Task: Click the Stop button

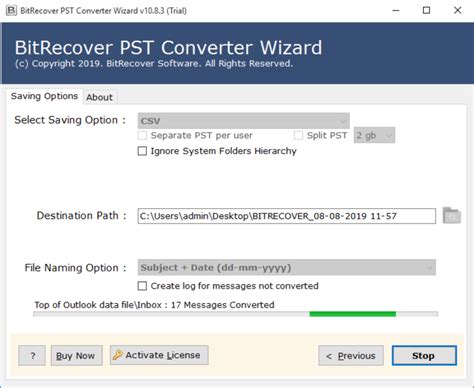Action: coord(424,356)
